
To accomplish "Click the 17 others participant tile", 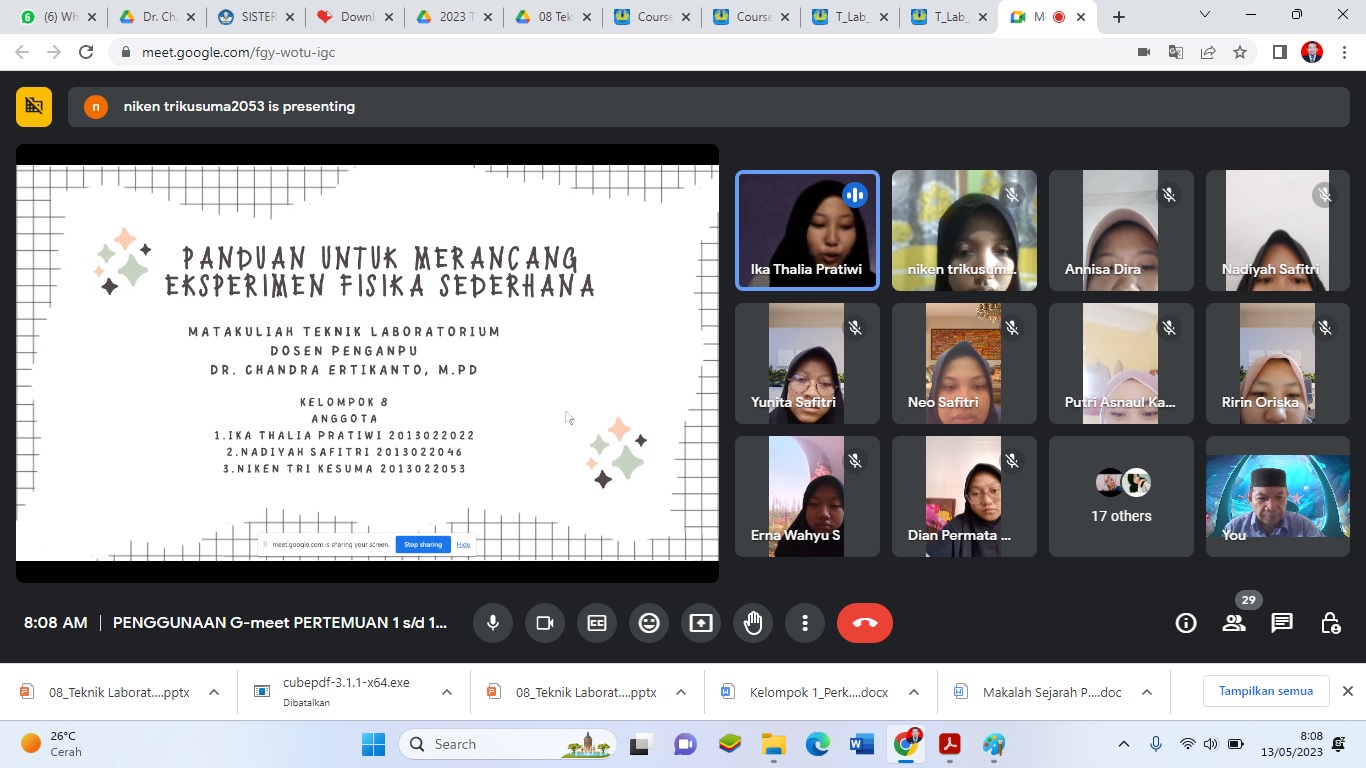I will click(x=1121, y=496).
